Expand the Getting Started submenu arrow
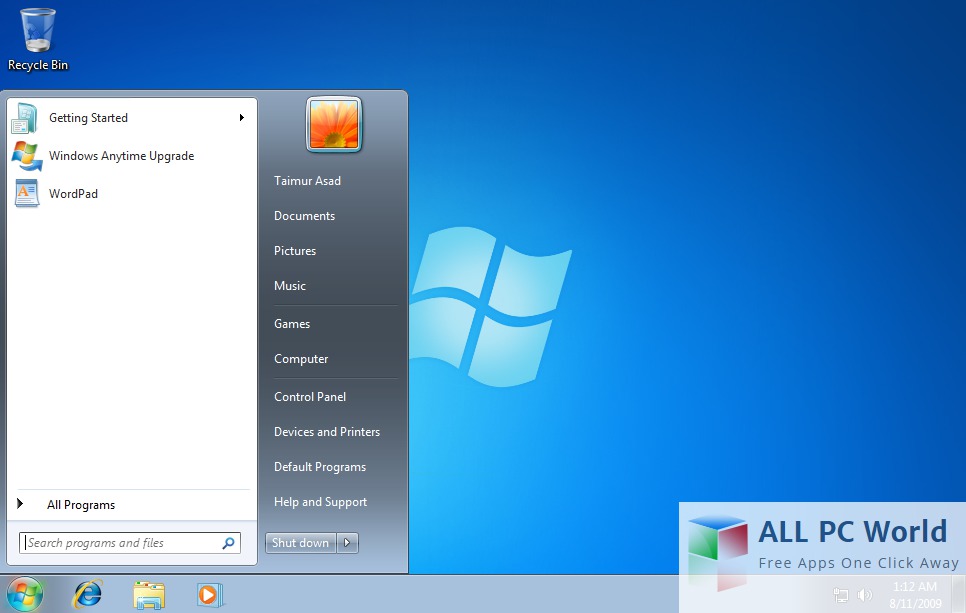Image resolution: width=966 pixels, height=613 pixels. click(x=242, y=118)
